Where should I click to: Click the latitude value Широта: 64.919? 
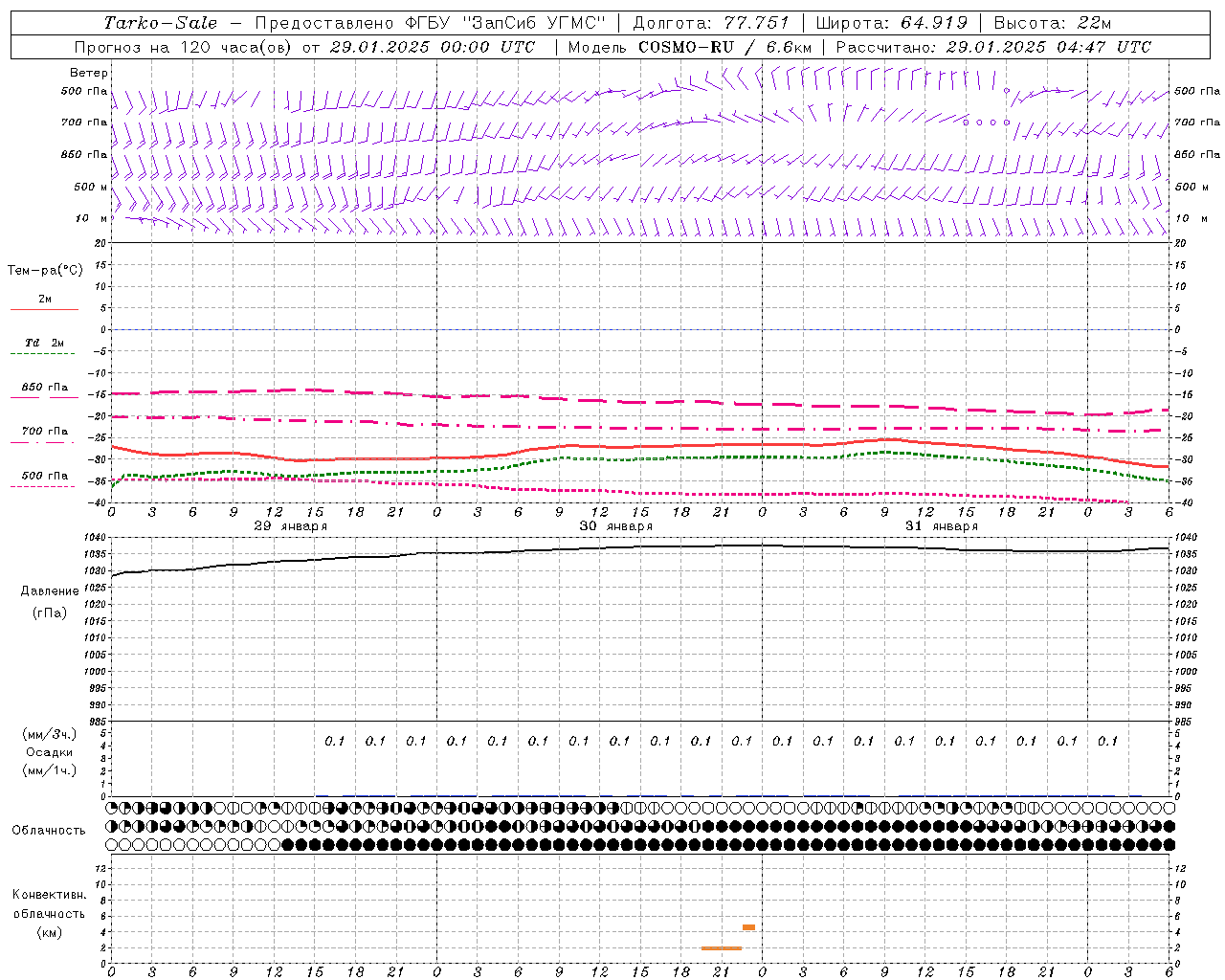(x=892, y=23)
